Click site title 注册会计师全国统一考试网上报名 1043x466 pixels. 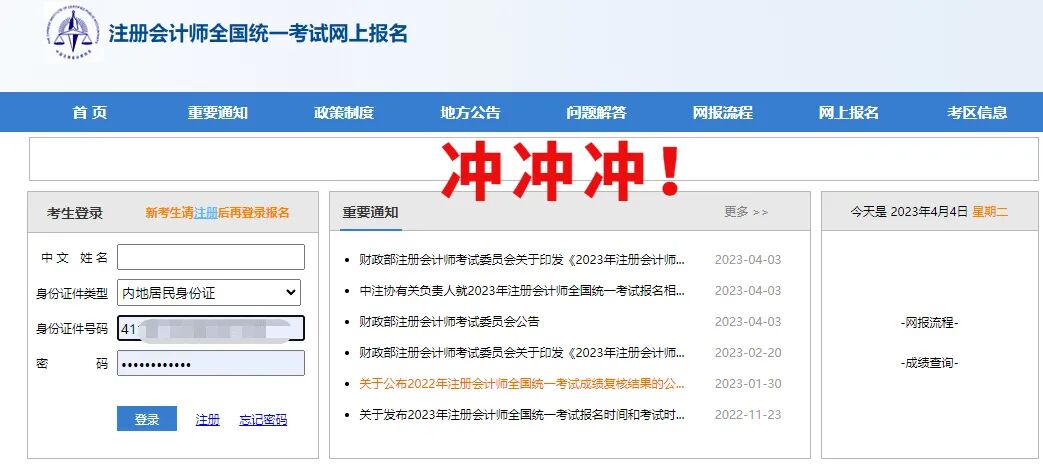click(x=258, y=33)
